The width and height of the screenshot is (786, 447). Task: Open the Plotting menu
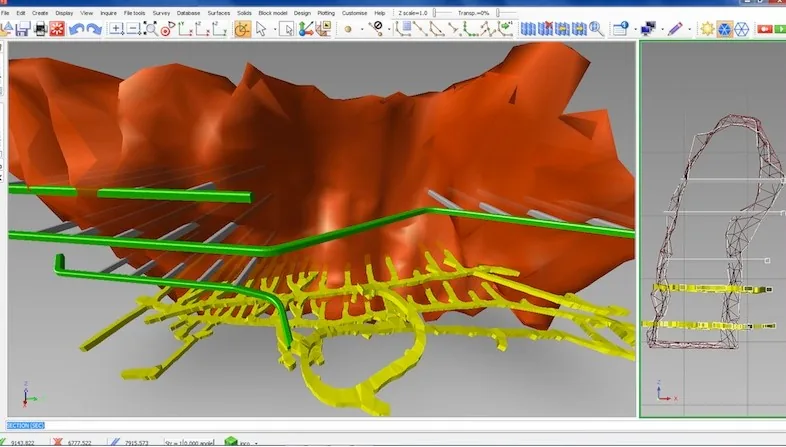[326, 13]
